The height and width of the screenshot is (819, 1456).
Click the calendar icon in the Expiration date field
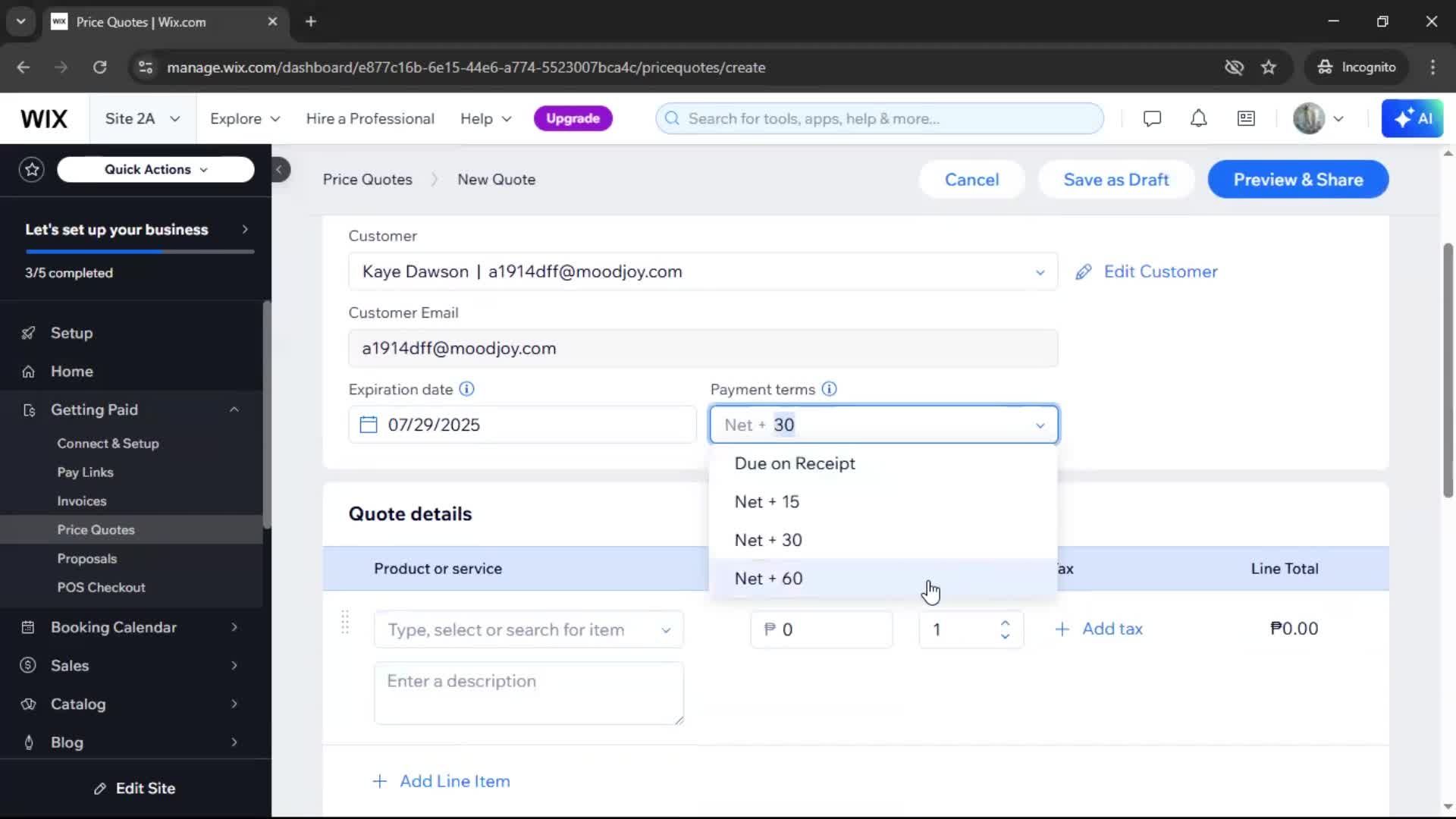369,425
